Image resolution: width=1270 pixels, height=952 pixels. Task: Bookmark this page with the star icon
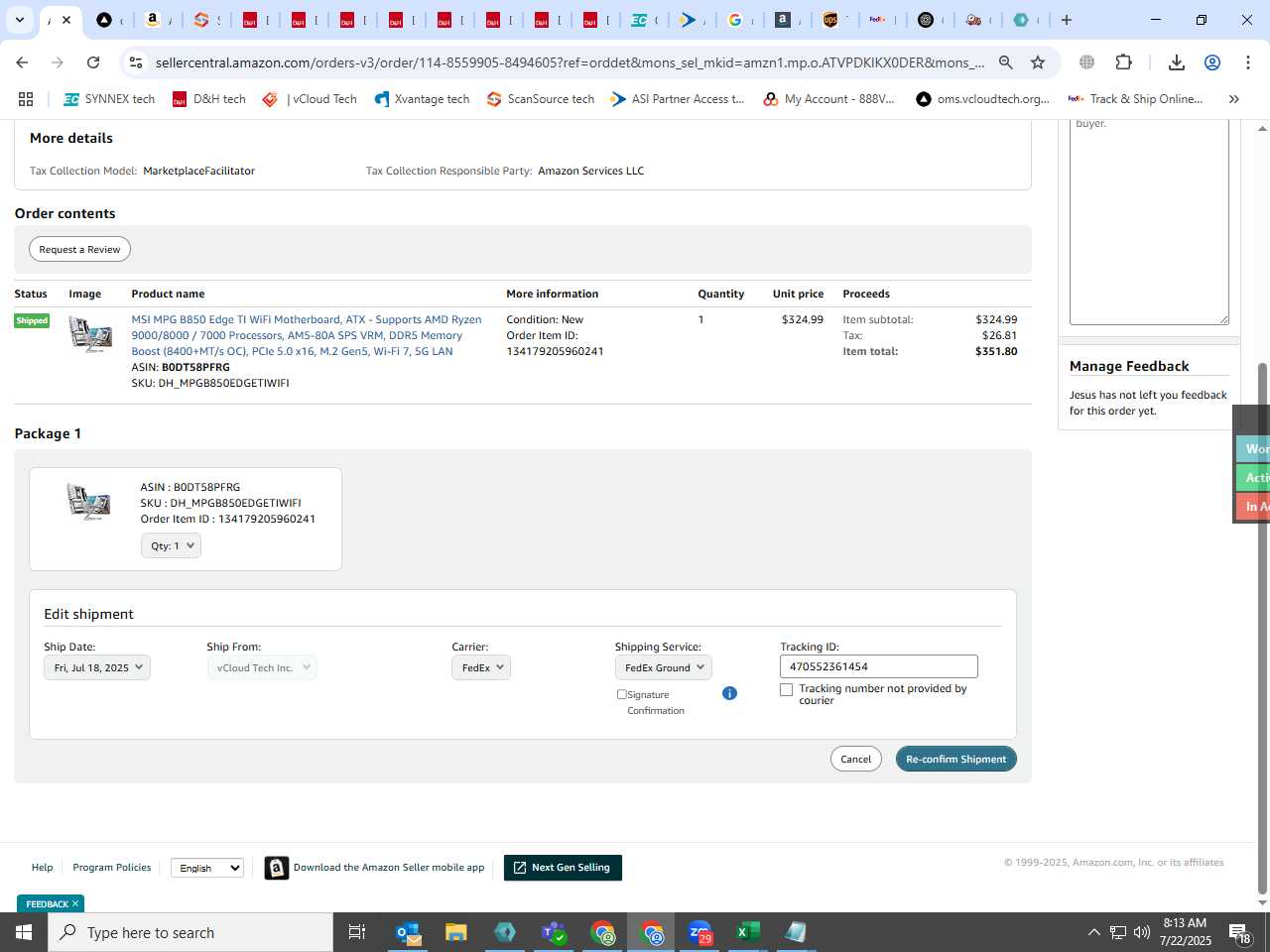(x=1038, y=62)
